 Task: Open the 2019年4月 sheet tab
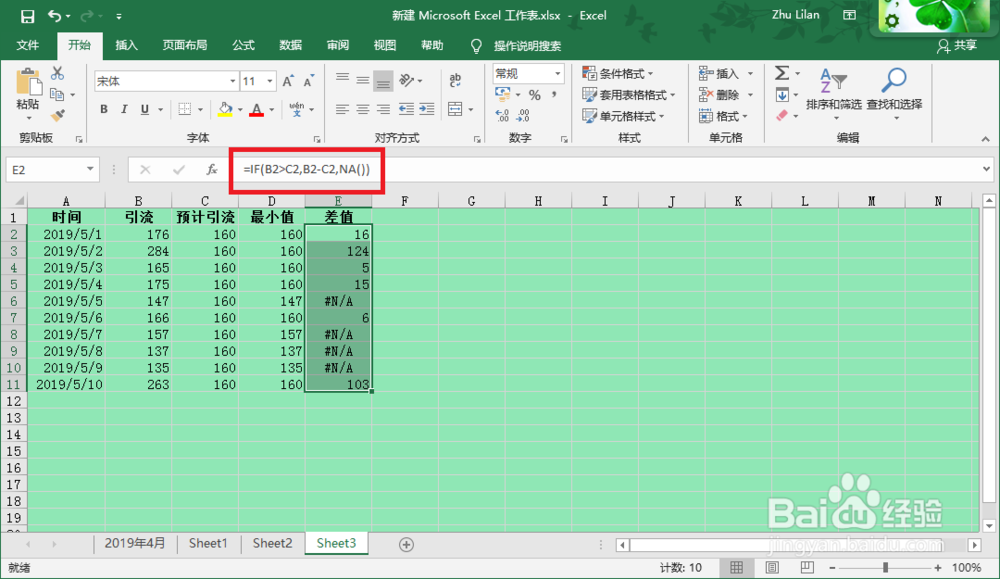click(x=135, y=543)
